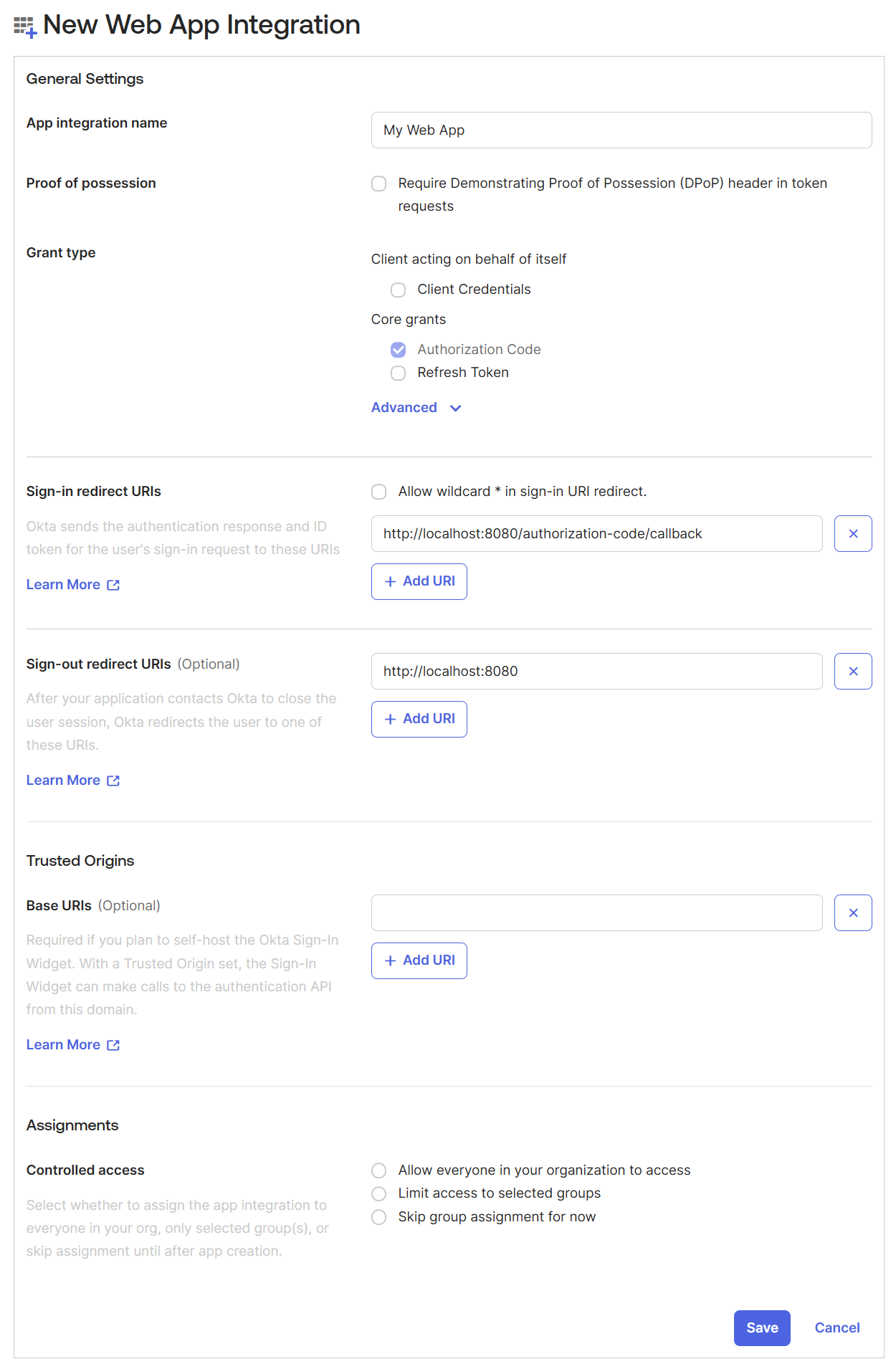The width and height of the screenshot is (896, 1364).
Task: Remove the Base URI row with X
Action: [853, 912]
